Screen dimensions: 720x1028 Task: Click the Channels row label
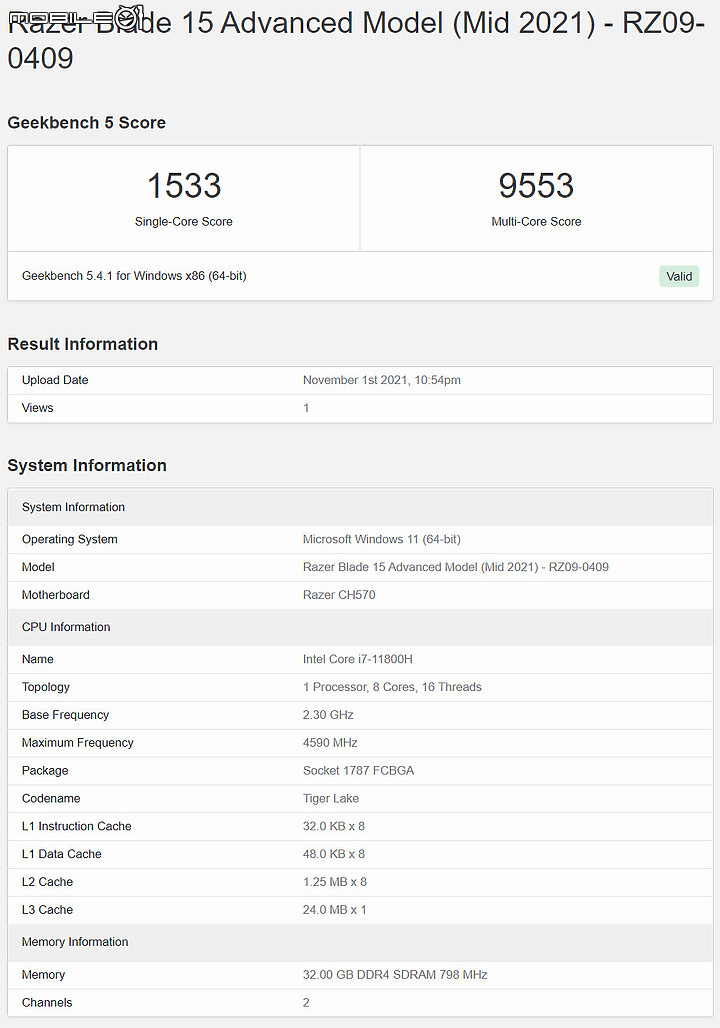(47, 1003)
